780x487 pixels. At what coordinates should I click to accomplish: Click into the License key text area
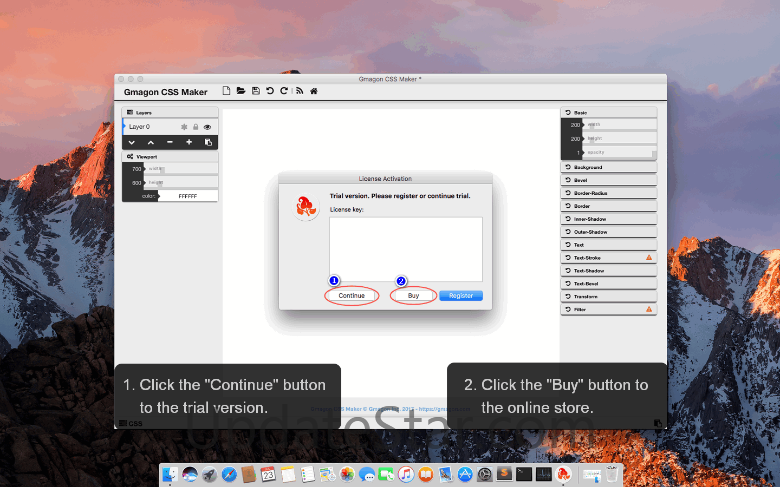[405, 249]
